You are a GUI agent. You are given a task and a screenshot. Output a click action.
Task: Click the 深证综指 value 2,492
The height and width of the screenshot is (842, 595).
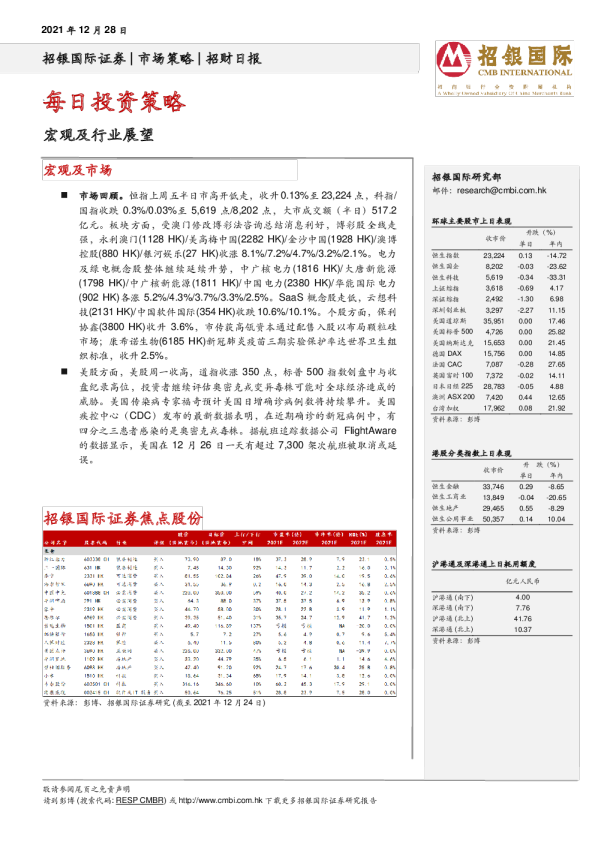pos(494,299)
